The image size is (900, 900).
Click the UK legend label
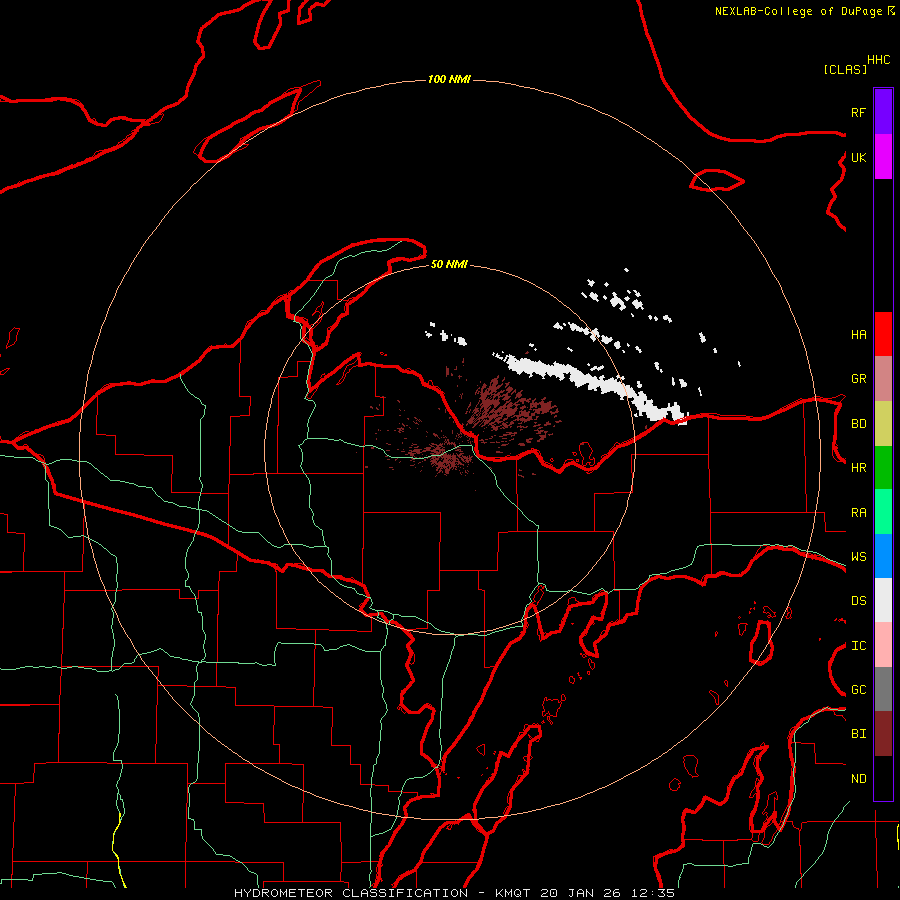tap(858, 157)
